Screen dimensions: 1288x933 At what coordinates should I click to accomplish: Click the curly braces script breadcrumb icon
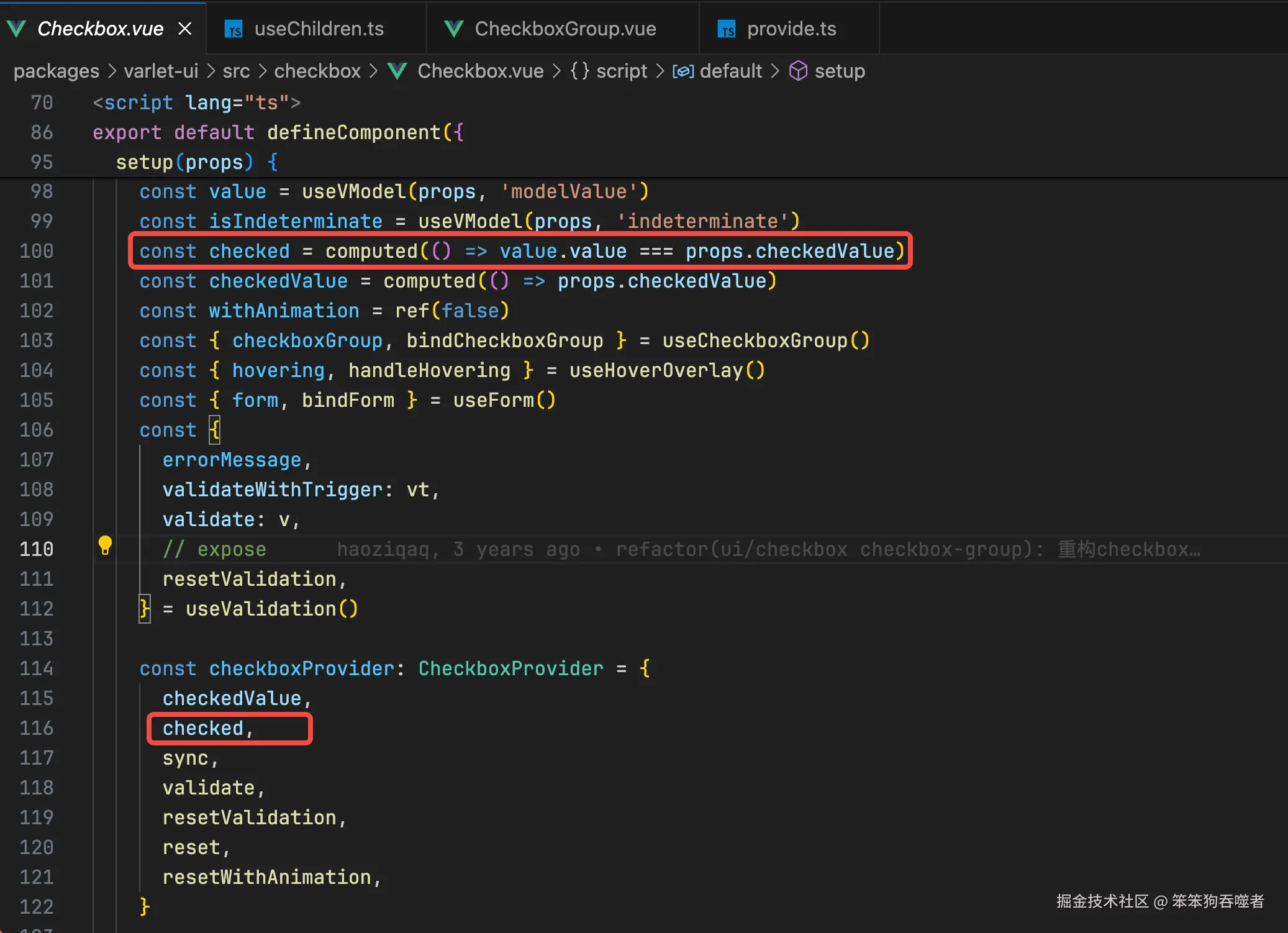[579, 71]
